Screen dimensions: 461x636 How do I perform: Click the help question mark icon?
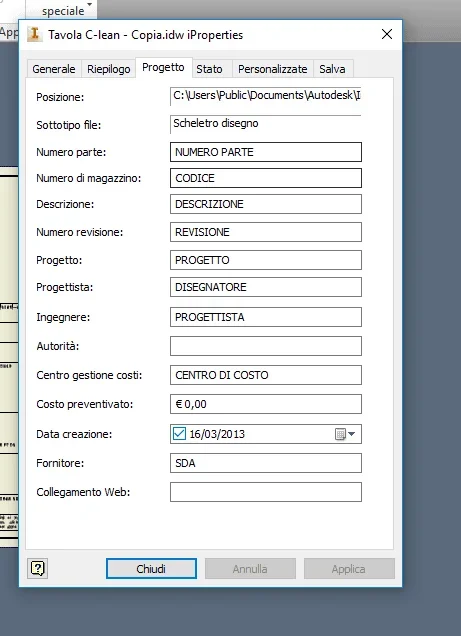[x=37, y=568]
